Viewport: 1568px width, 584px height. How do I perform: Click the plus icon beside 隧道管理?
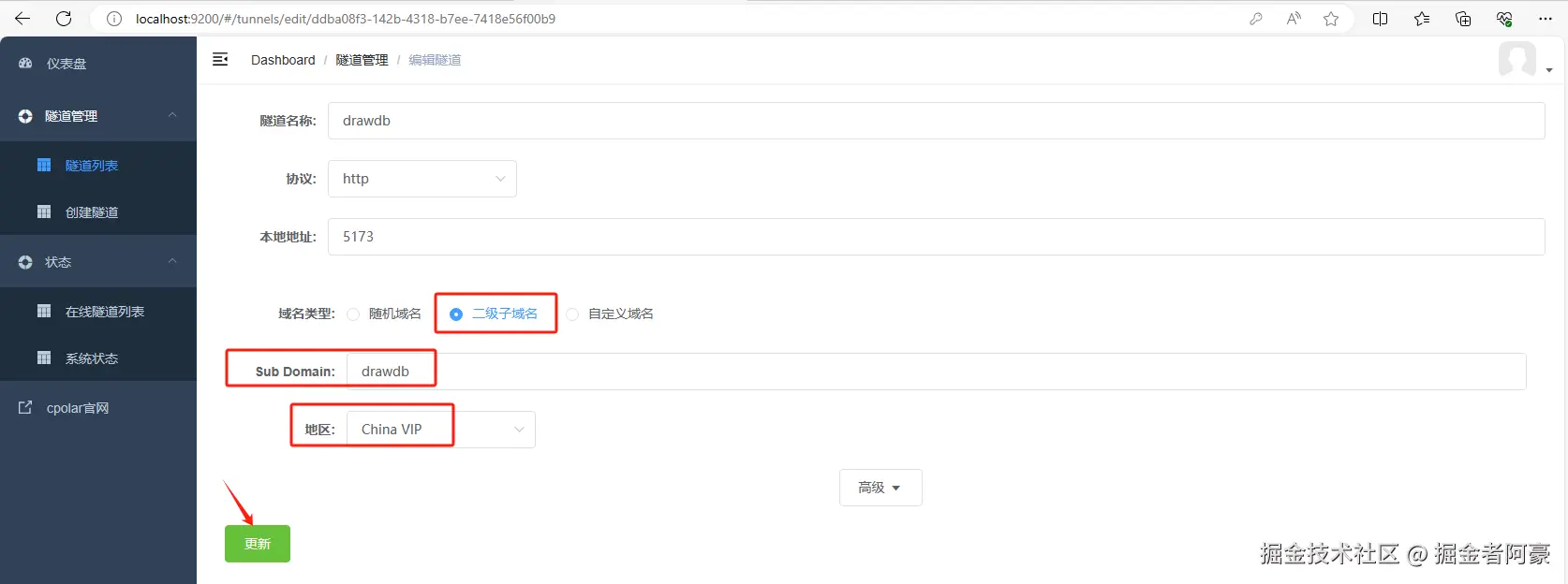[x=25, y=116]
